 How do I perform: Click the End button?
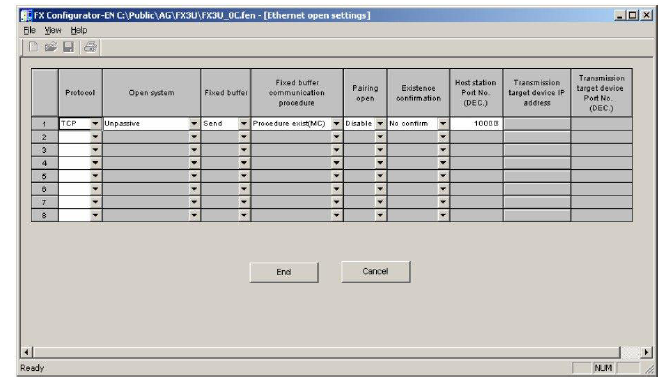[284, 272]
